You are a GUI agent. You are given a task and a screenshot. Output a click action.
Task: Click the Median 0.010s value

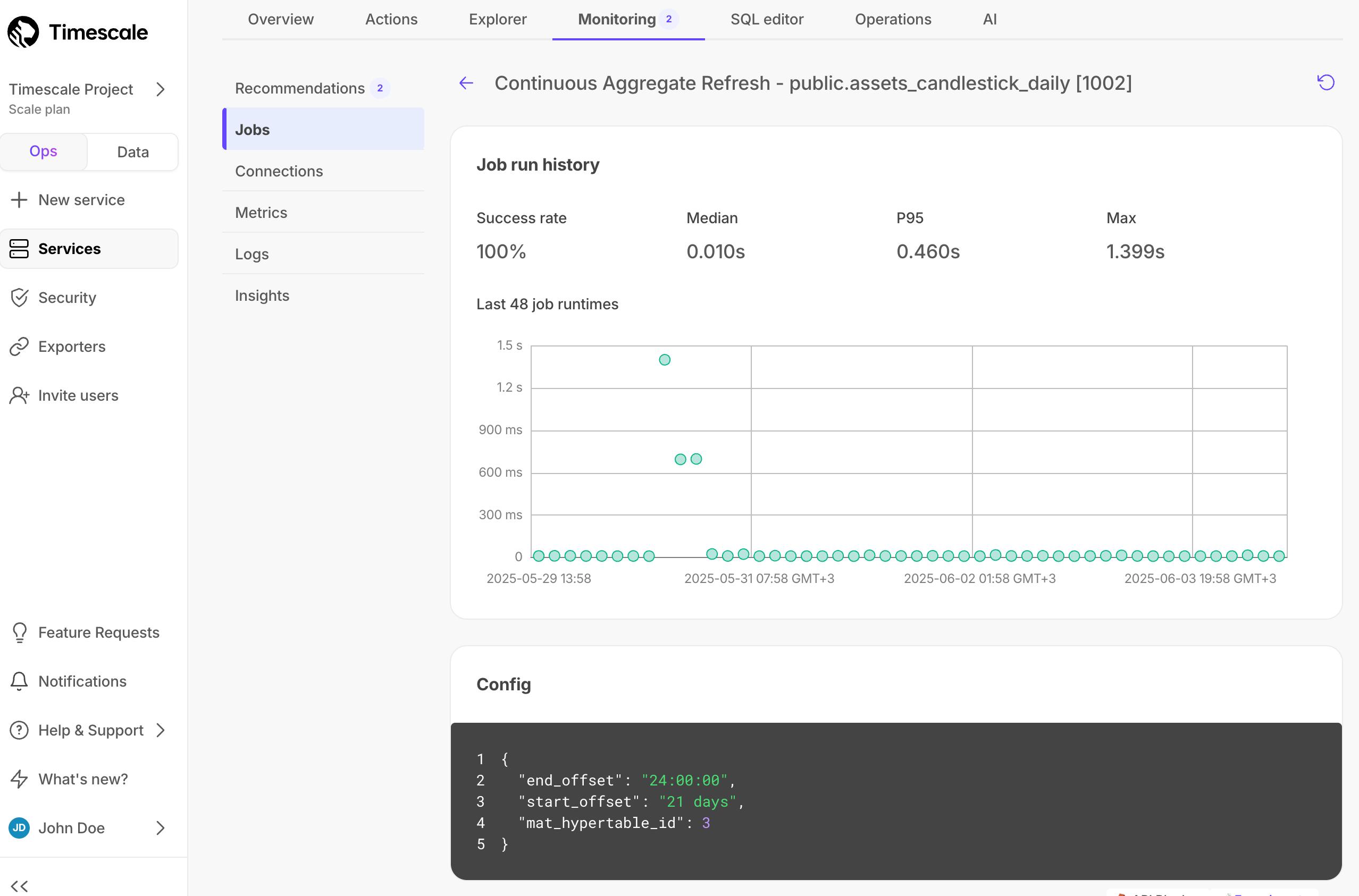pyautogui.click(x=715, y=251)
